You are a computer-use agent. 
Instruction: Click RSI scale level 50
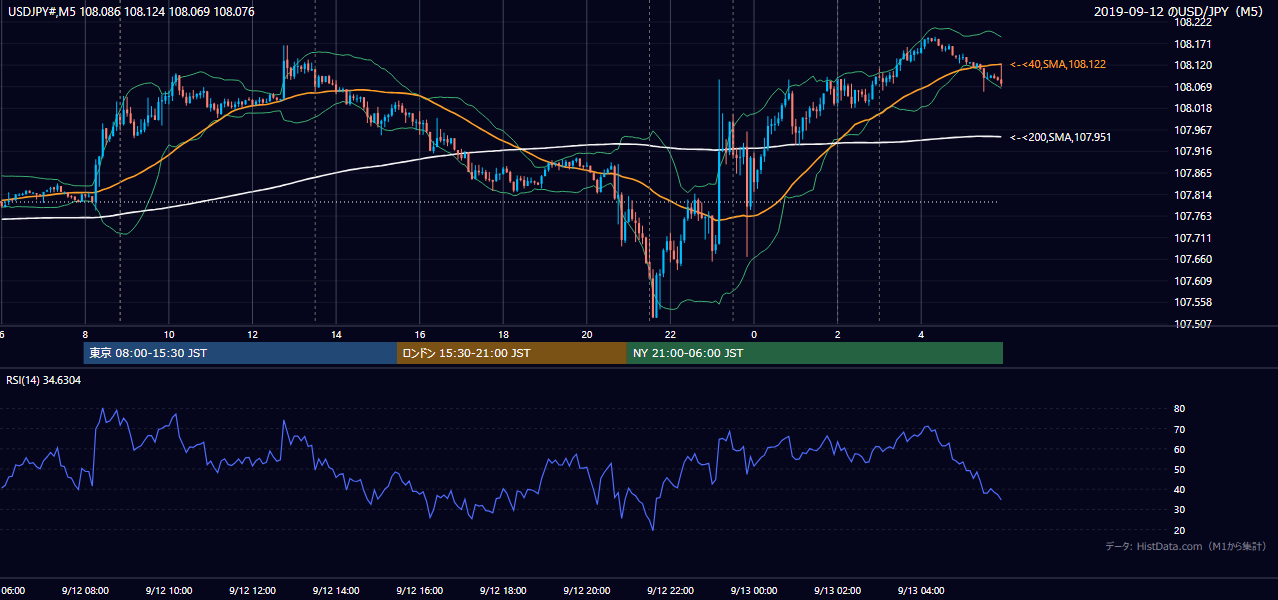tap(1180, 469)
